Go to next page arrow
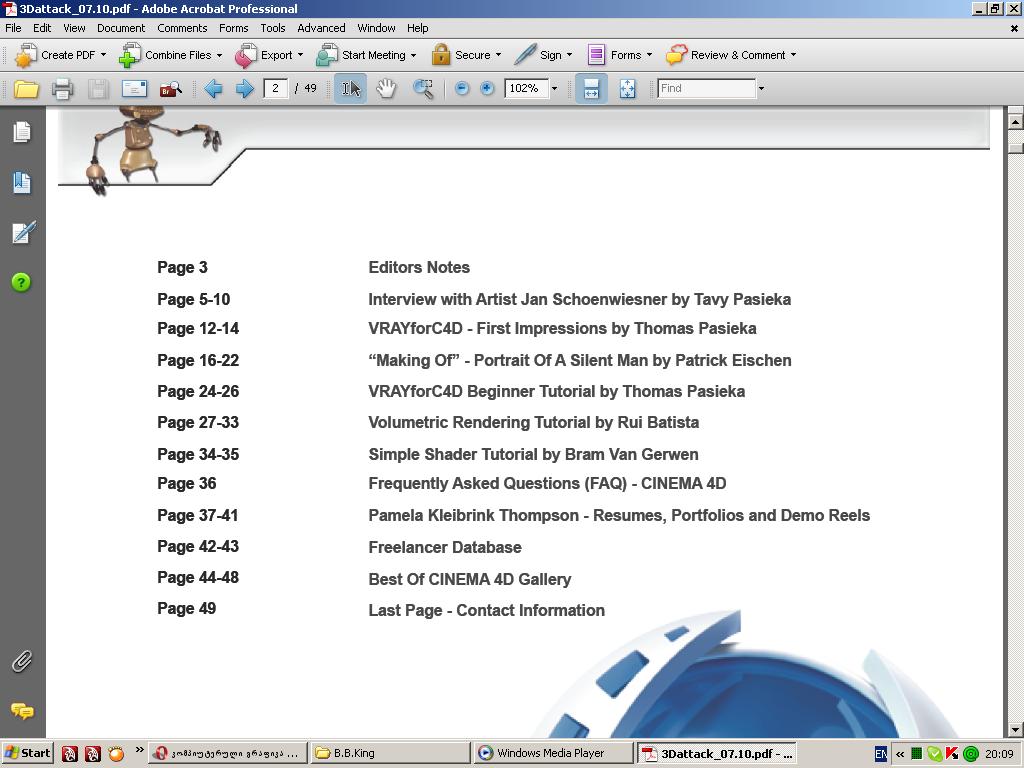 tap(244, 89)
